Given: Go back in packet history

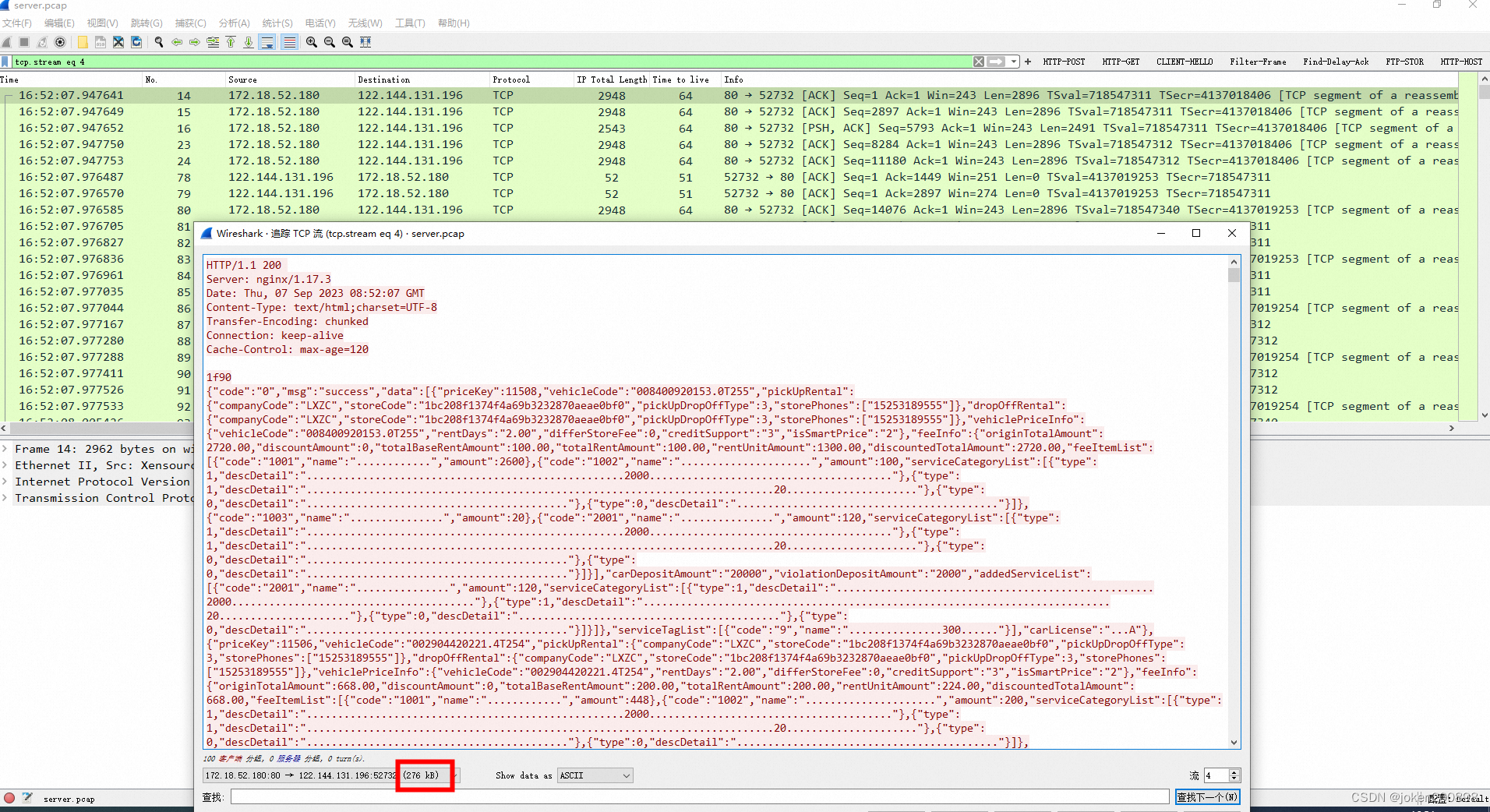Looking at the screenshot, I should click(177, 42).
